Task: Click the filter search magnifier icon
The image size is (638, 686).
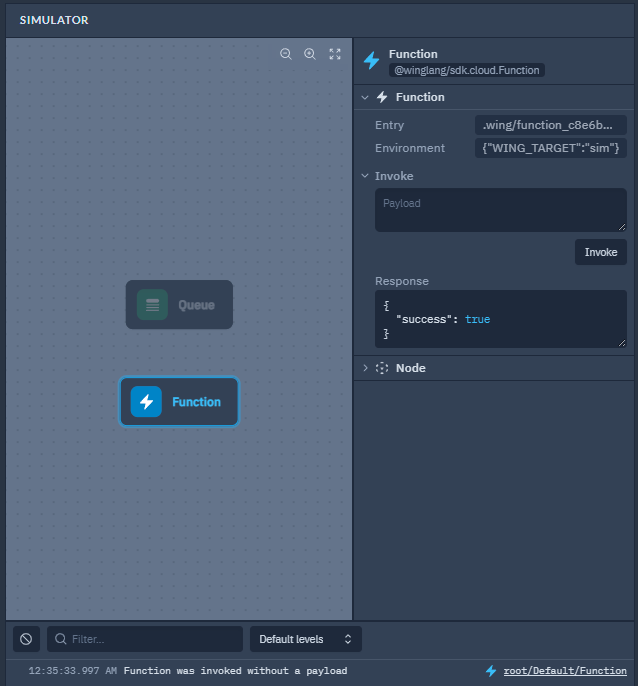Action: [x=61, y=639]
